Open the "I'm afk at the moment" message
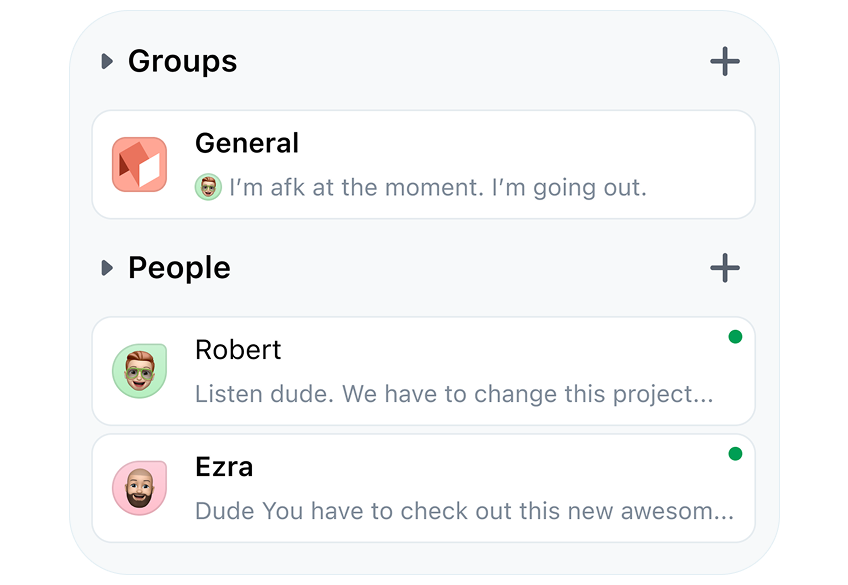848x585 pixels. 438,188
